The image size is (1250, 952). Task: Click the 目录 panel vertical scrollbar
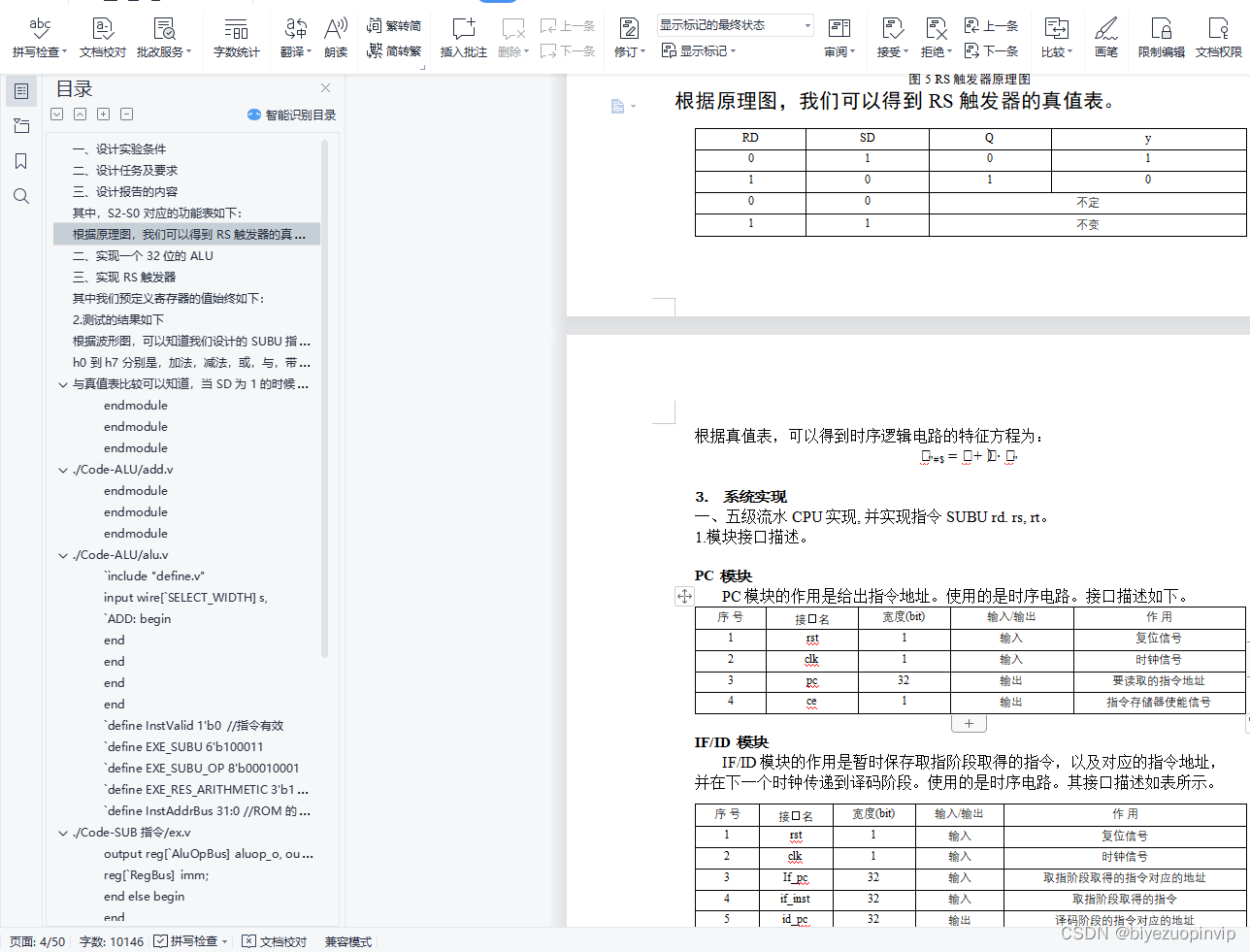coord(324,399)
